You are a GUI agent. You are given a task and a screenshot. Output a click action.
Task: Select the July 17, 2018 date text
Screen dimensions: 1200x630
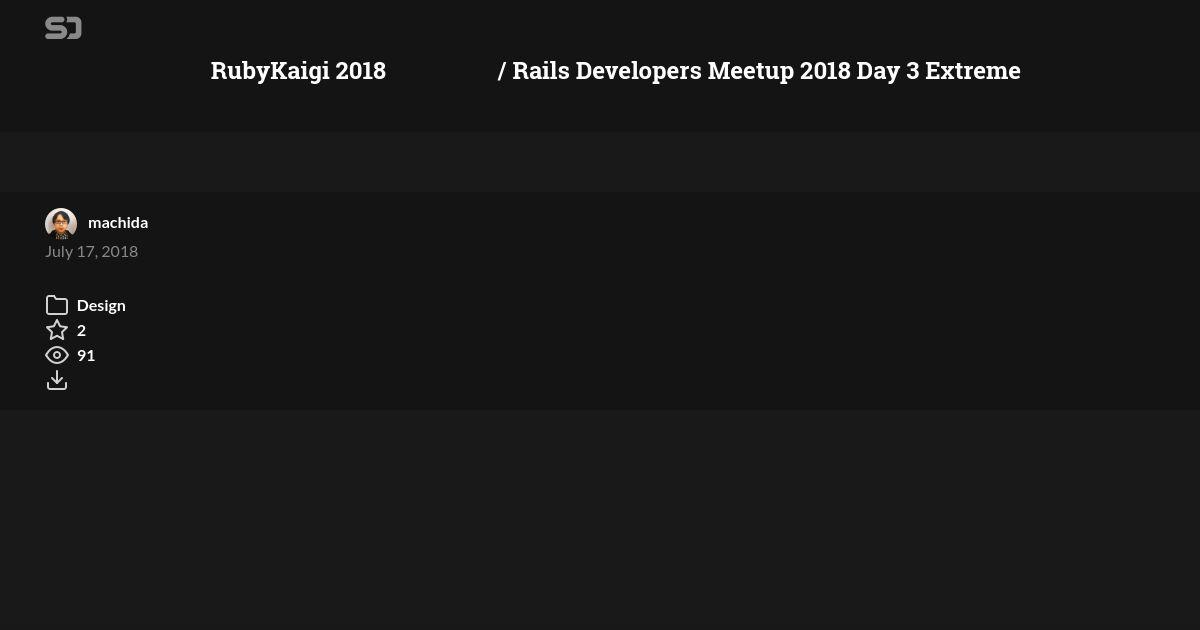[x=91, y=251]
